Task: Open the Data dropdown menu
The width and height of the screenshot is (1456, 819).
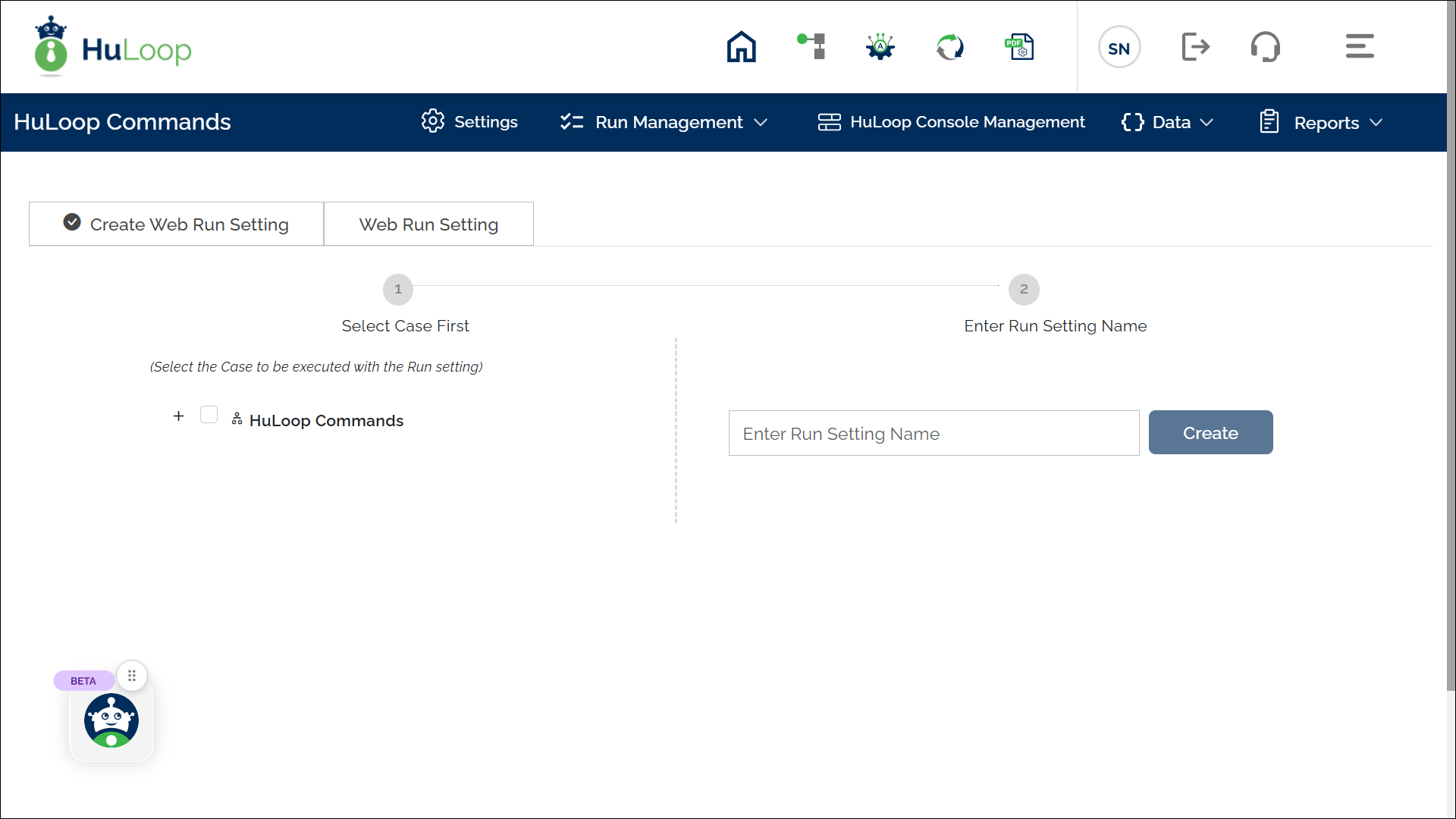Action: (x=1168, y=122)
